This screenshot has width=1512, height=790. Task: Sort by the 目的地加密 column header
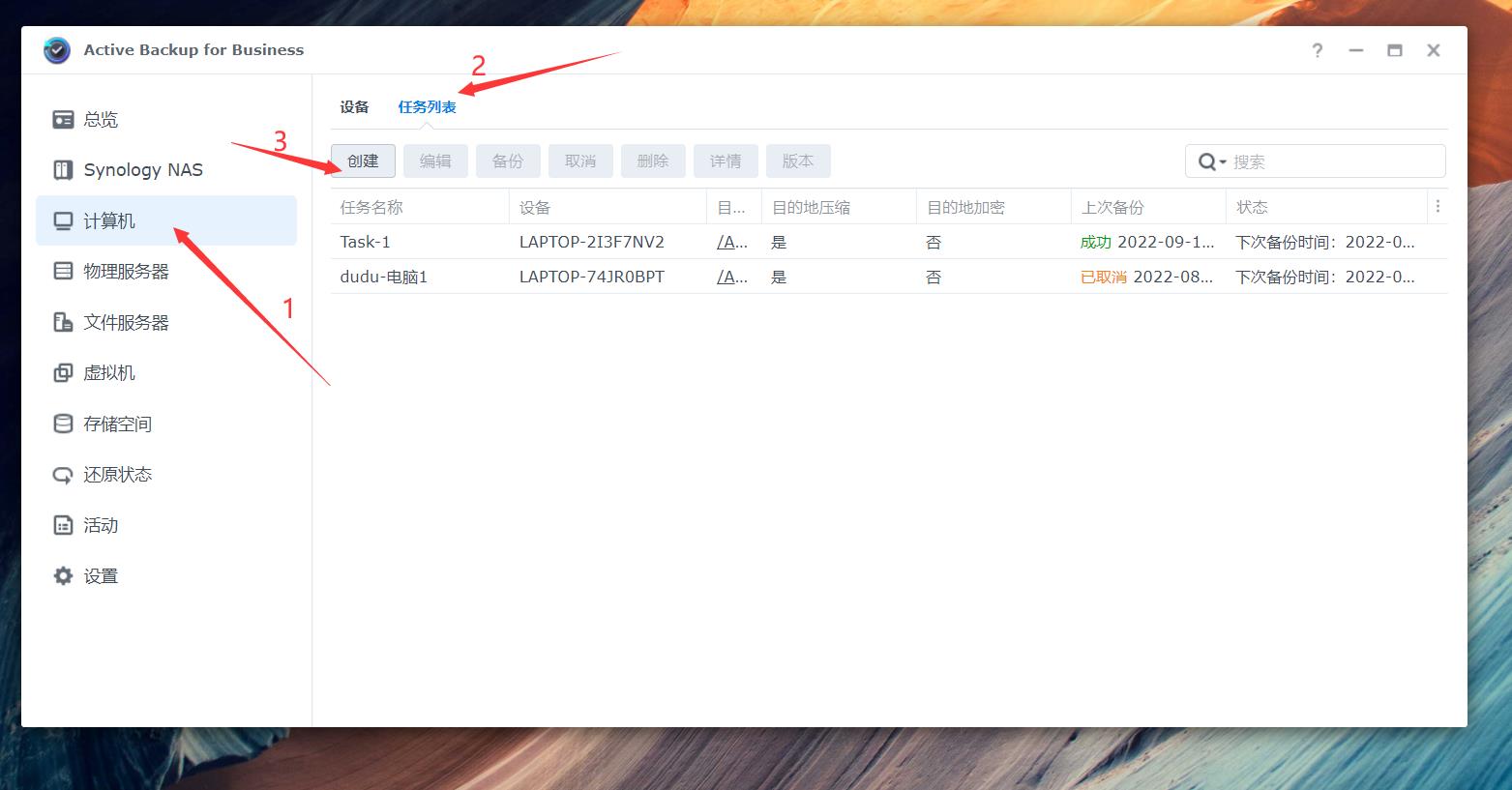pos(993,207)
